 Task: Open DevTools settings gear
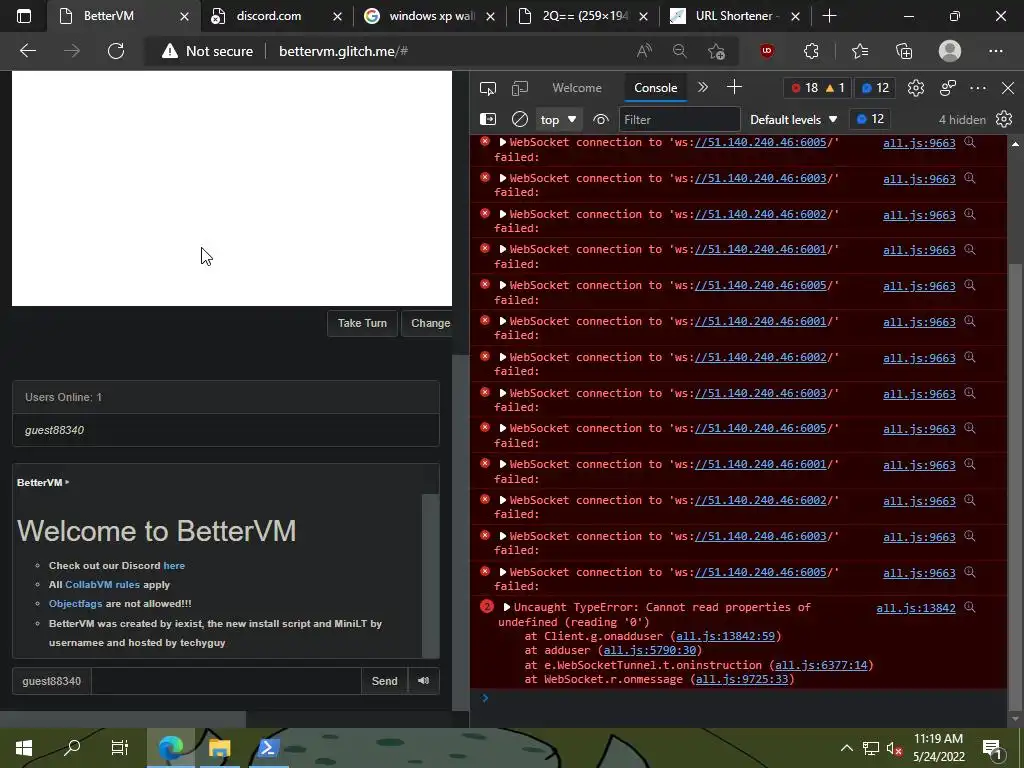click(x=916, y=88)
